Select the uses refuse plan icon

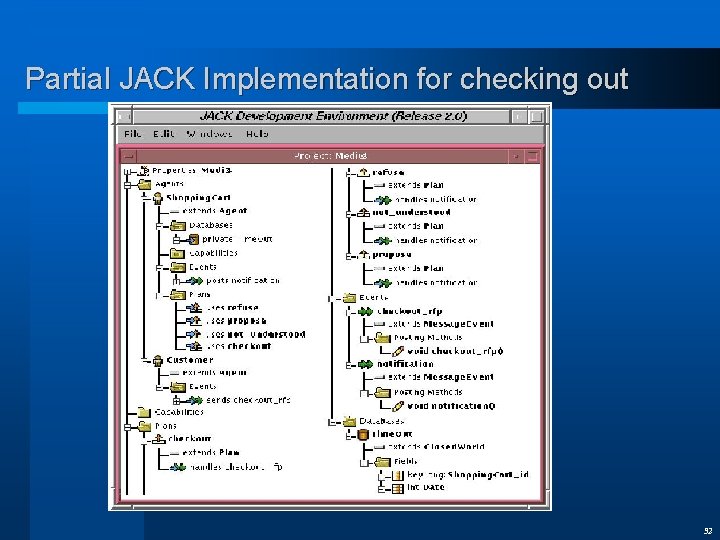(194, 308)
